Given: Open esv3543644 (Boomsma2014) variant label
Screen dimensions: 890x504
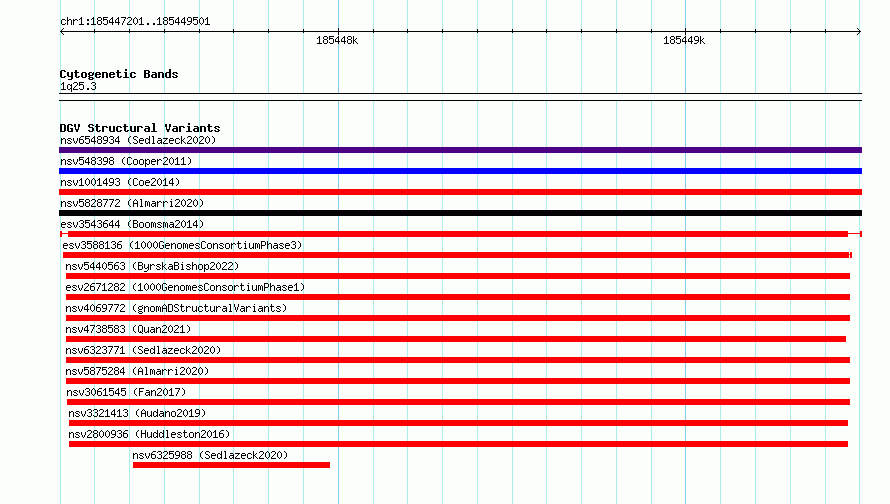Looking at the screenshot, I should click(x=132, y=224).
